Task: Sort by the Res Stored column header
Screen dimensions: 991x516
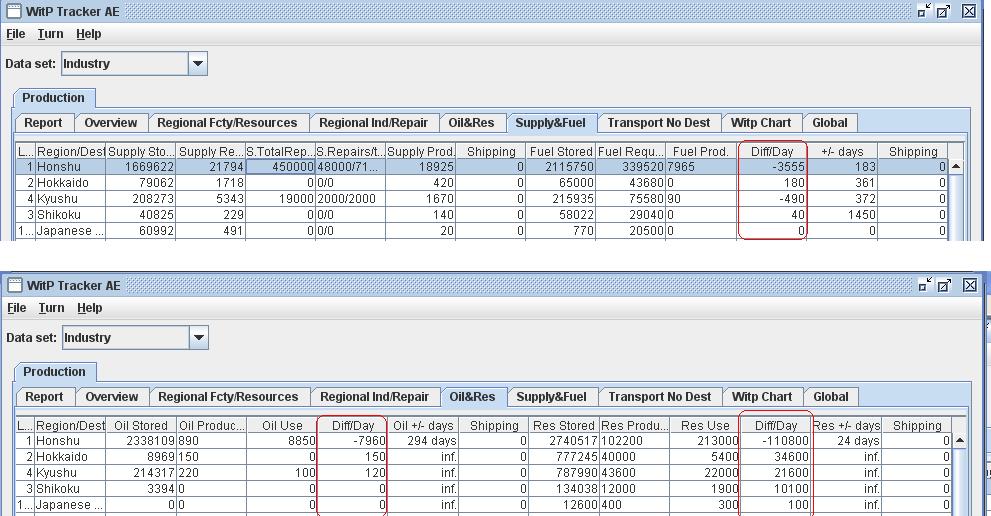Action: click(x=563, y=426)
